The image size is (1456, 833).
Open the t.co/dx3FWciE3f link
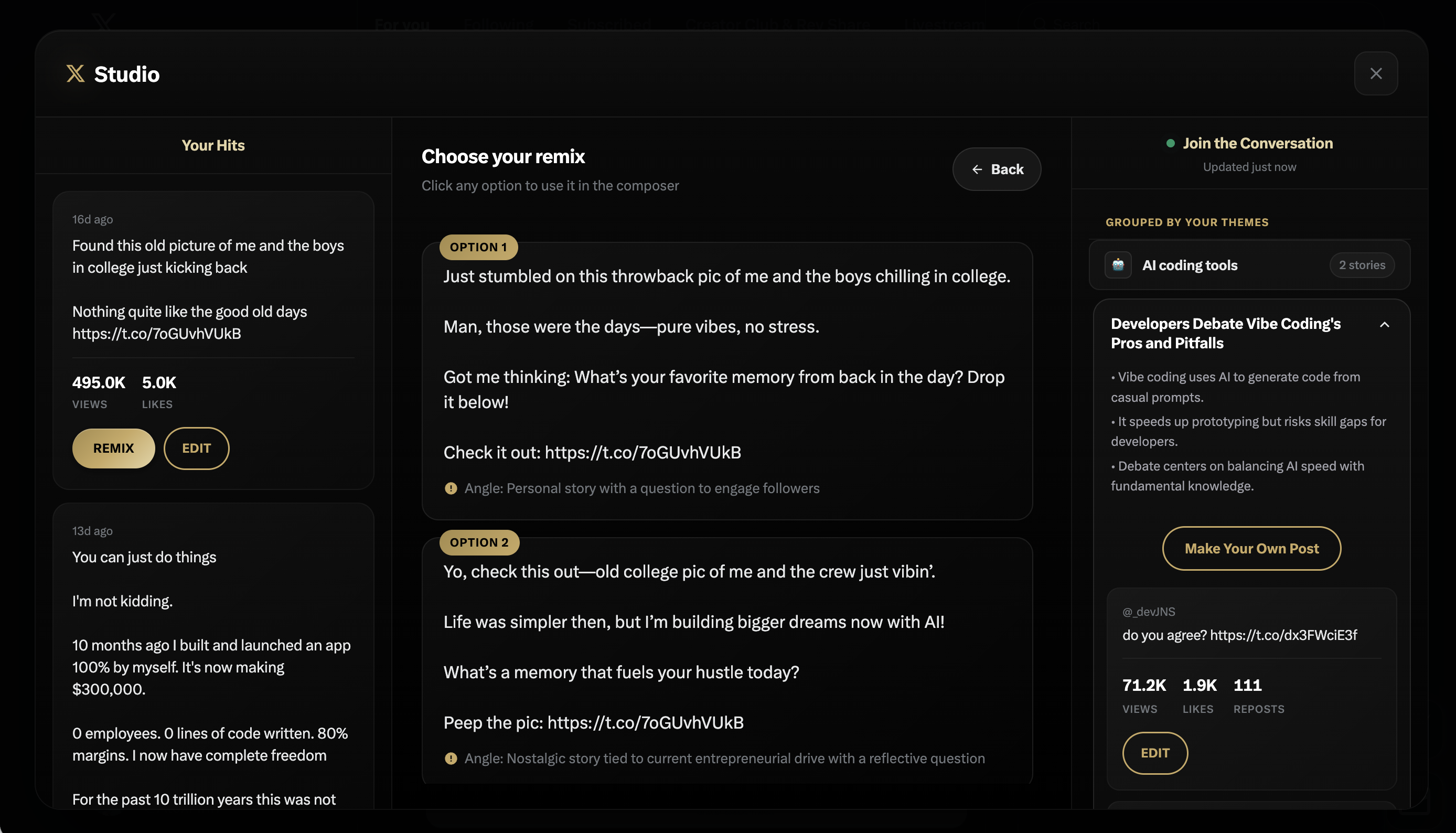[x=1283, y=635]
